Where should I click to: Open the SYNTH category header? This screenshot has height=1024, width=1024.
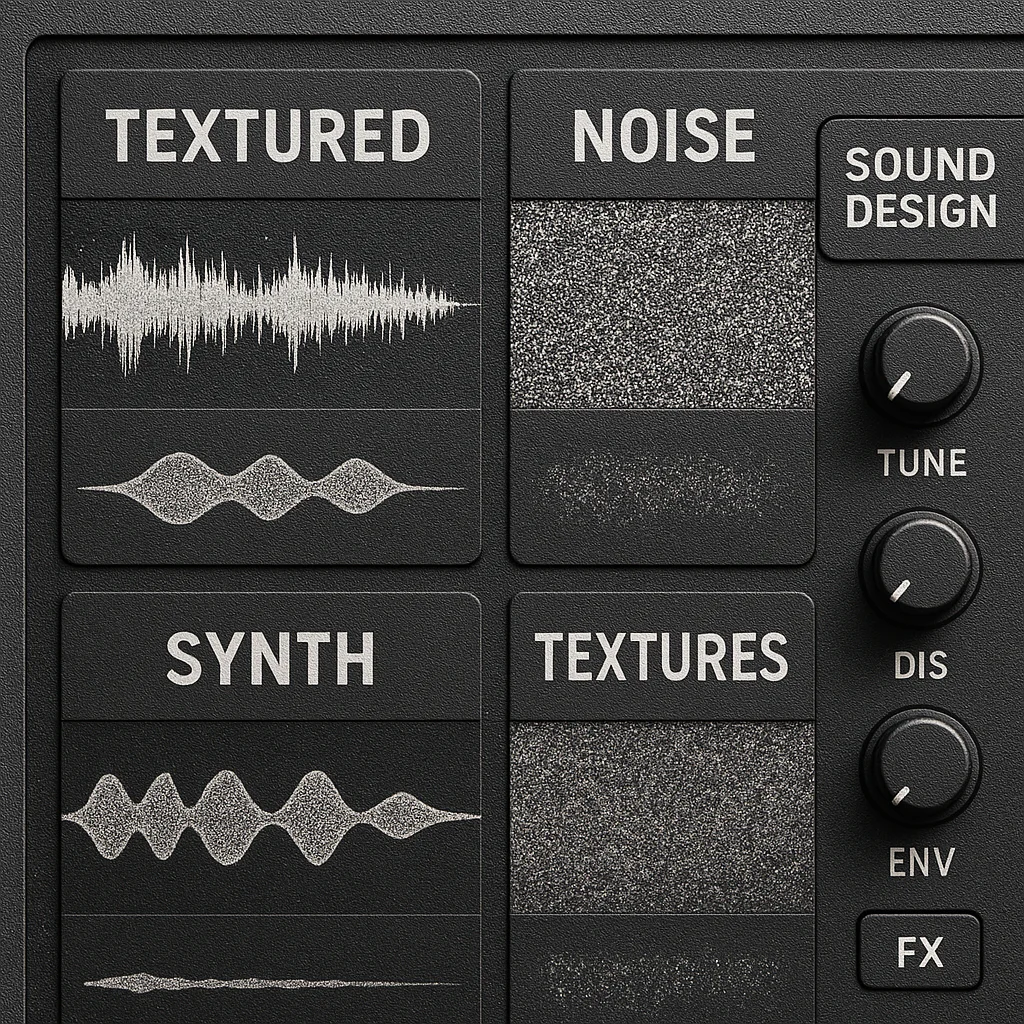(x=270, y=656)
